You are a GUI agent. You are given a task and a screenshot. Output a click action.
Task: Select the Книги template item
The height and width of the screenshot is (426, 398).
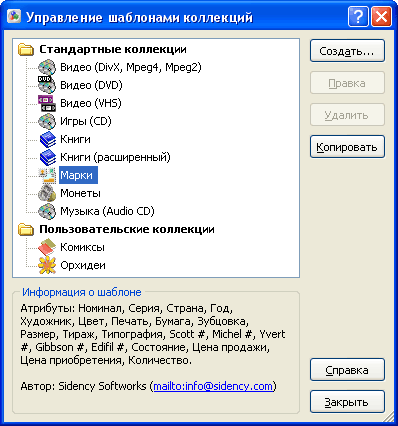(75, 139)
